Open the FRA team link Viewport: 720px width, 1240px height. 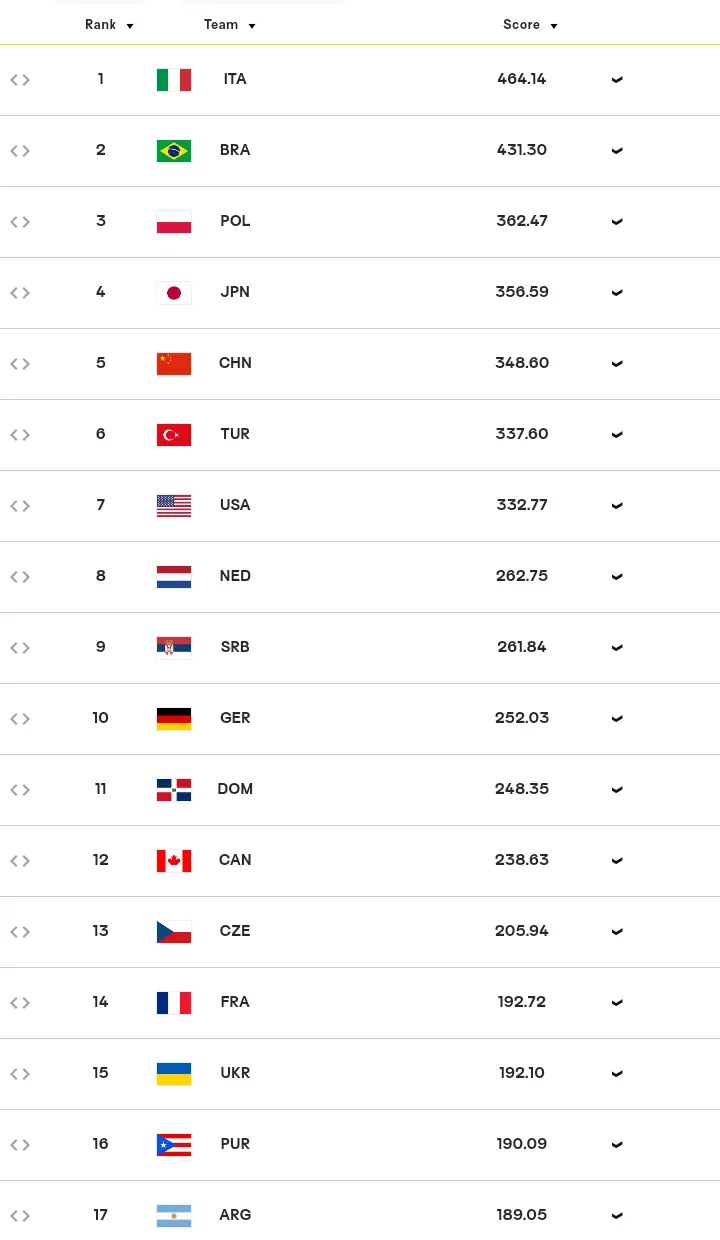[x=235, y=1002]
